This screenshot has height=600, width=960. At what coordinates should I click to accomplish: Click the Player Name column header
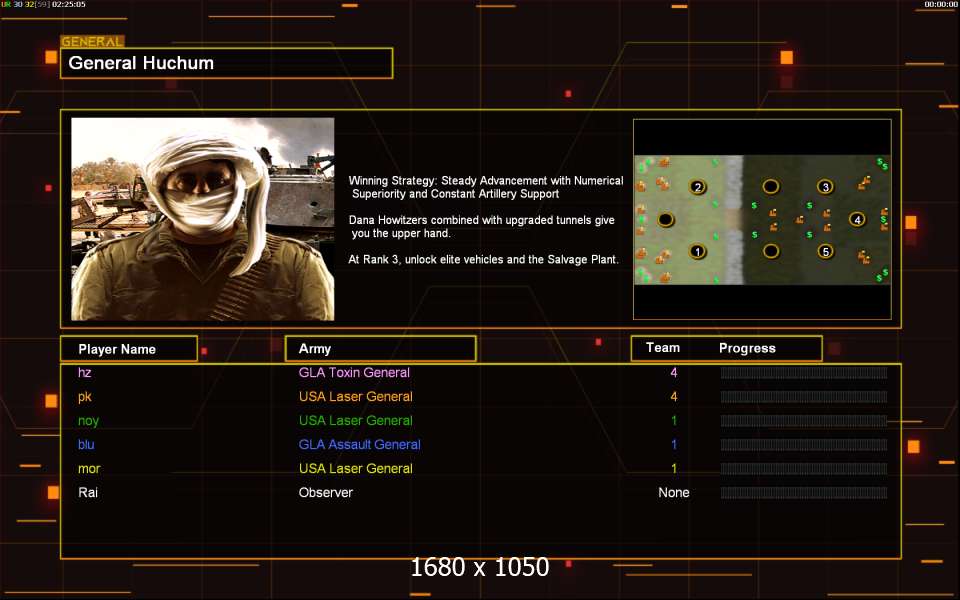128,349
